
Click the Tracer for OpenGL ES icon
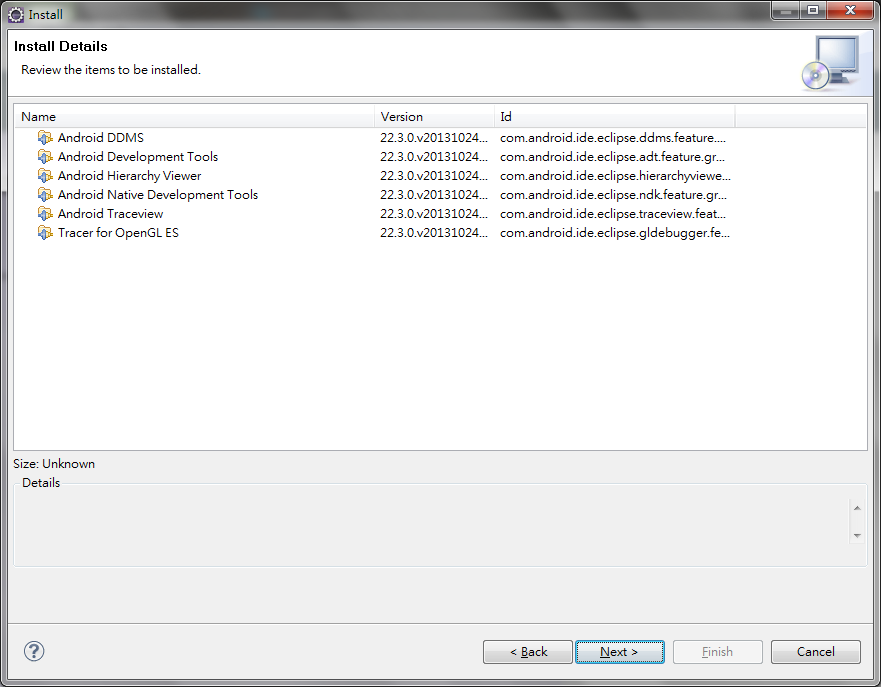point(45,233)
